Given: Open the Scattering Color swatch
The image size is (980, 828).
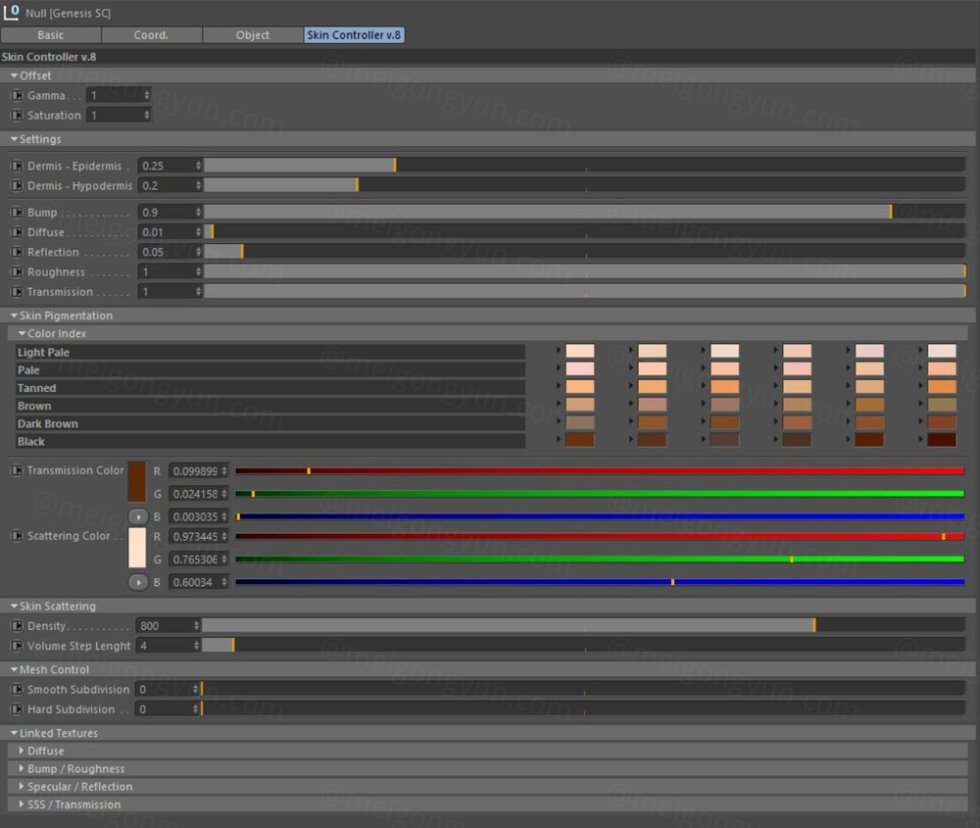Looking at the screenshot, I should coord(137,548).
